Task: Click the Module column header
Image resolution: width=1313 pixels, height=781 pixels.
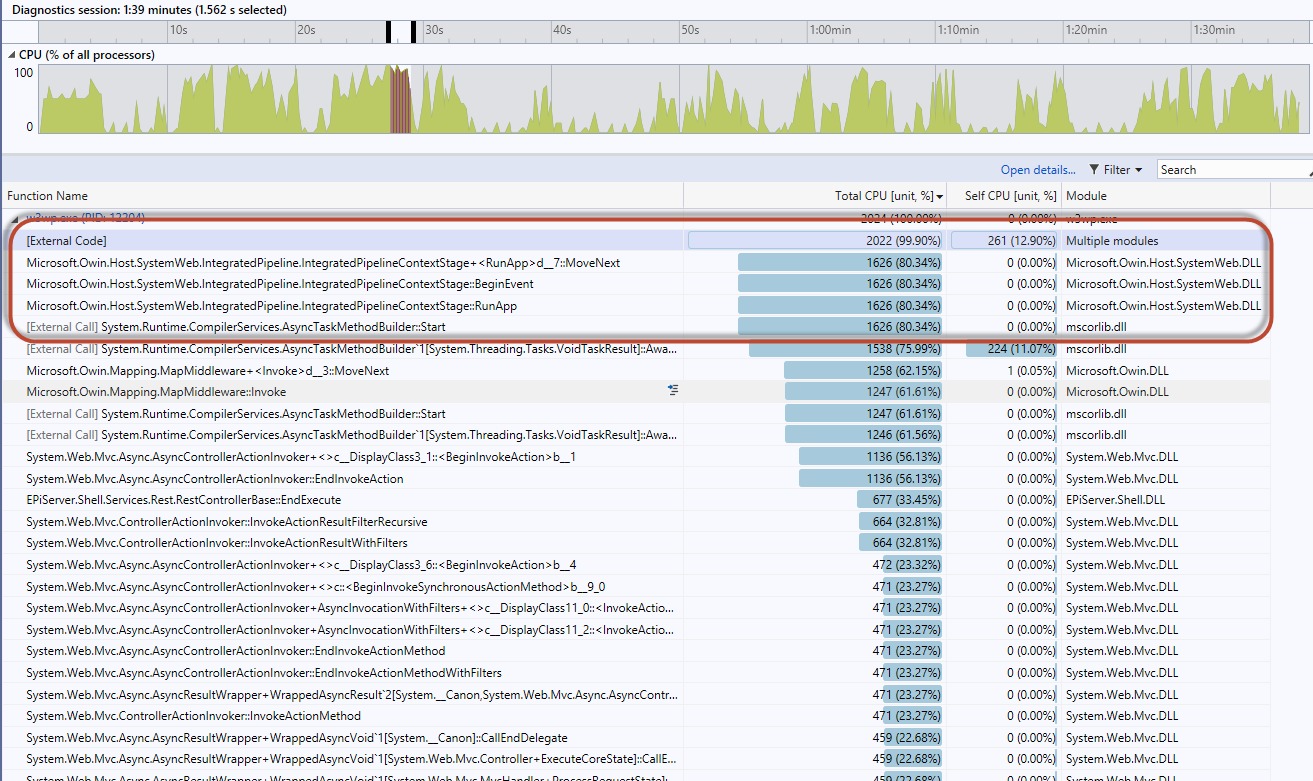Action: coord(1086,196)
